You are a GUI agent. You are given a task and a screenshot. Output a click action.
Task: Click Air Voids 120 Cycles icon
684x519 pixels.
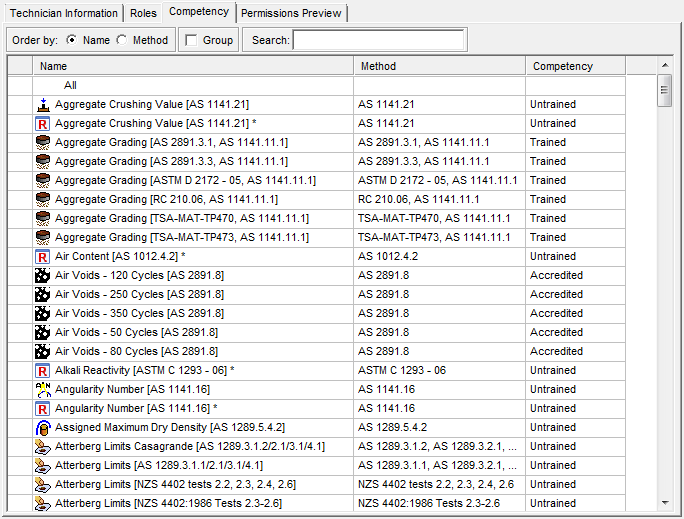click(42, 275)
